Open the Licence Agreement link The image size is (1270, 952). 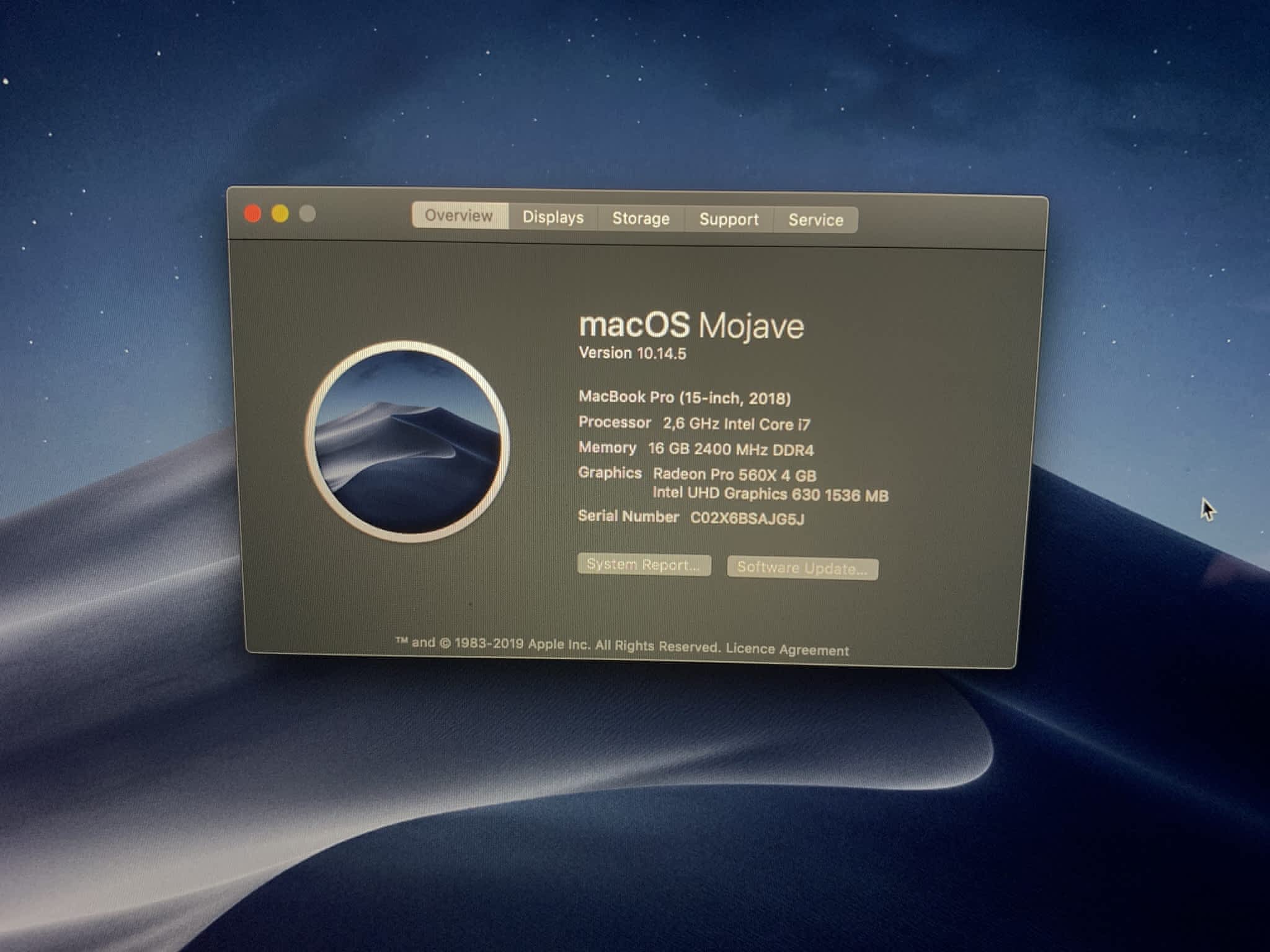coord(787,650)
